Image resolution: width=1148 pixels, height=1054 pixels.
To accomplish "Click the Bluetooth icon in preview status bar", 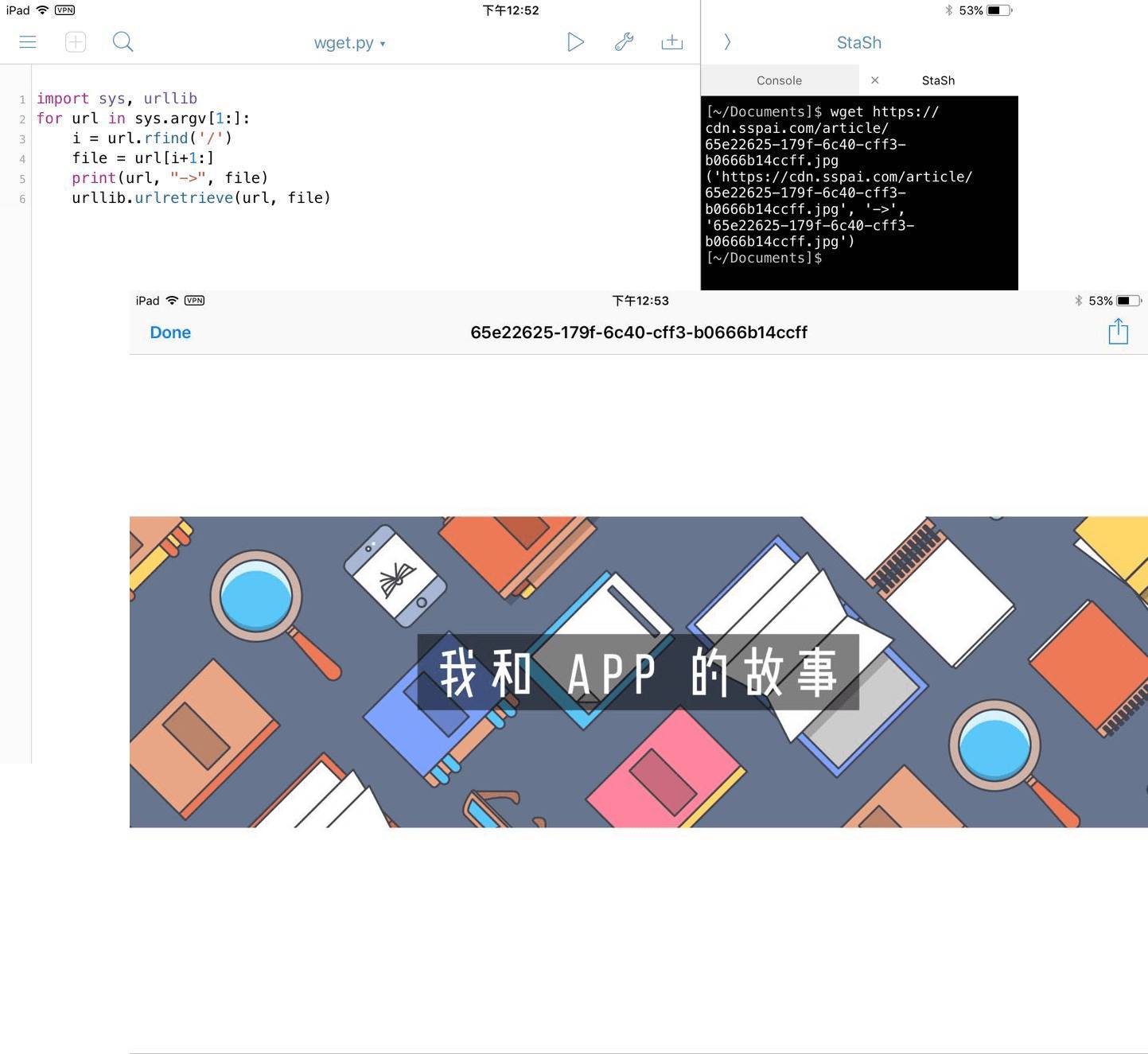I will 1079,301.
